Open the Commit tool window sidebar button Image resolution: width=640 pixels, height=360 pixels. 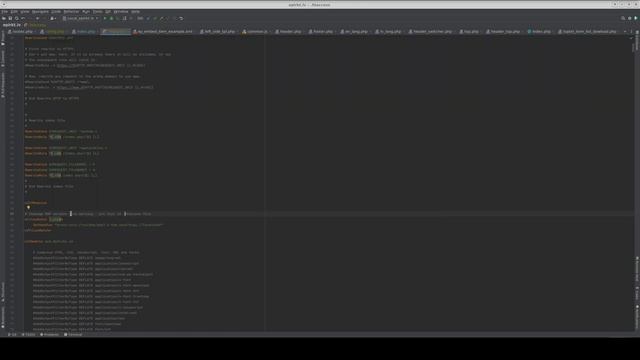click(x=3, y=58)
